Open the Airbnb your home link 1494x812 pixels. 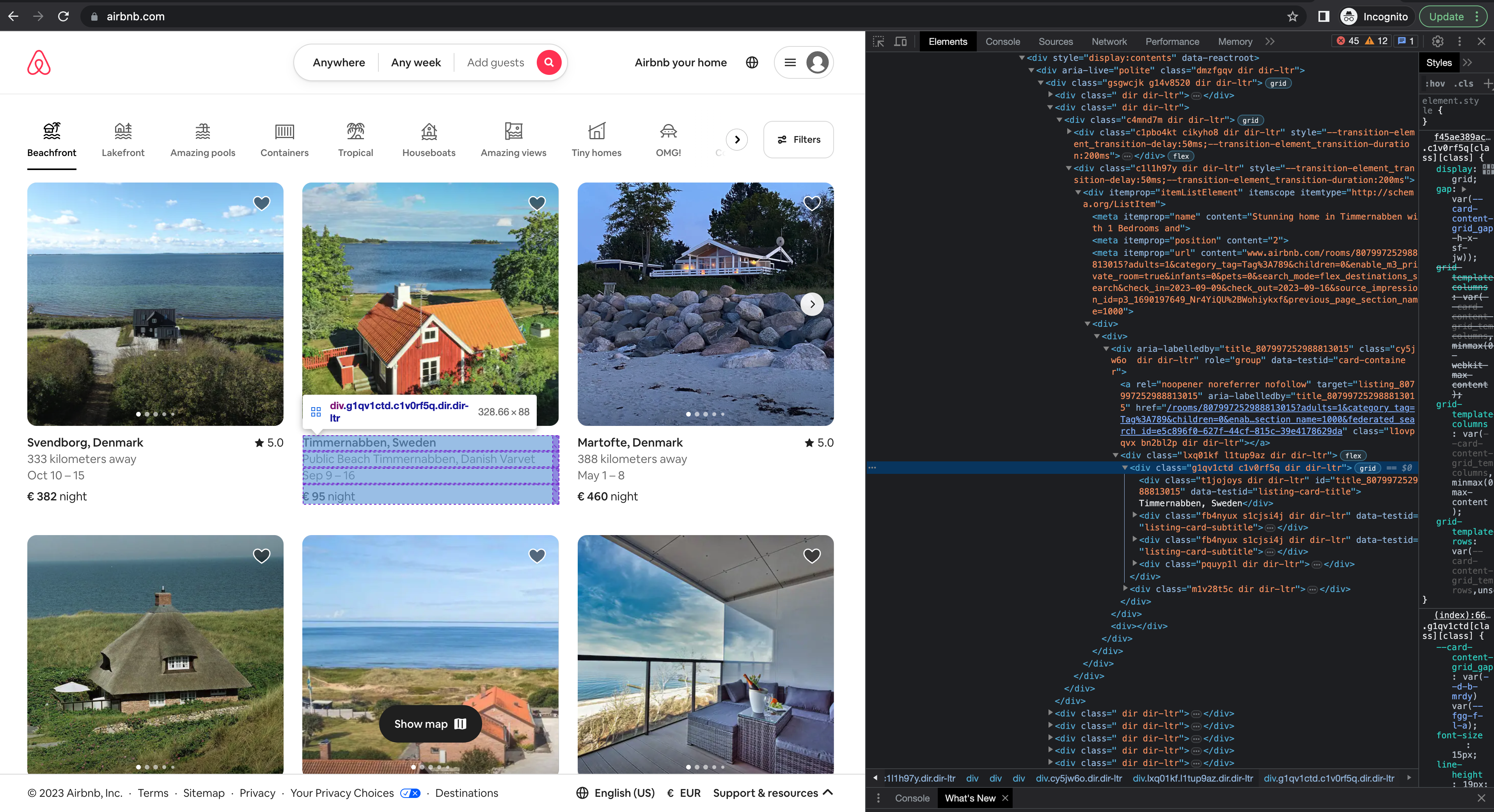[680, 63]
